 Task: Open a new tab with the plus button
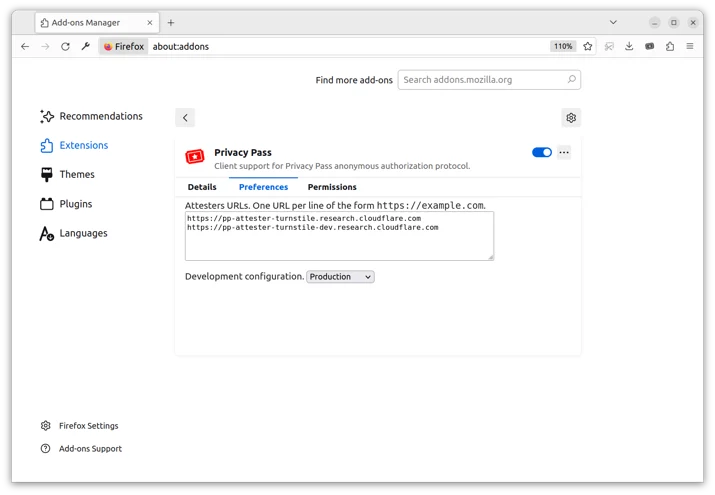pyautogui.click(x=171, y=23)
